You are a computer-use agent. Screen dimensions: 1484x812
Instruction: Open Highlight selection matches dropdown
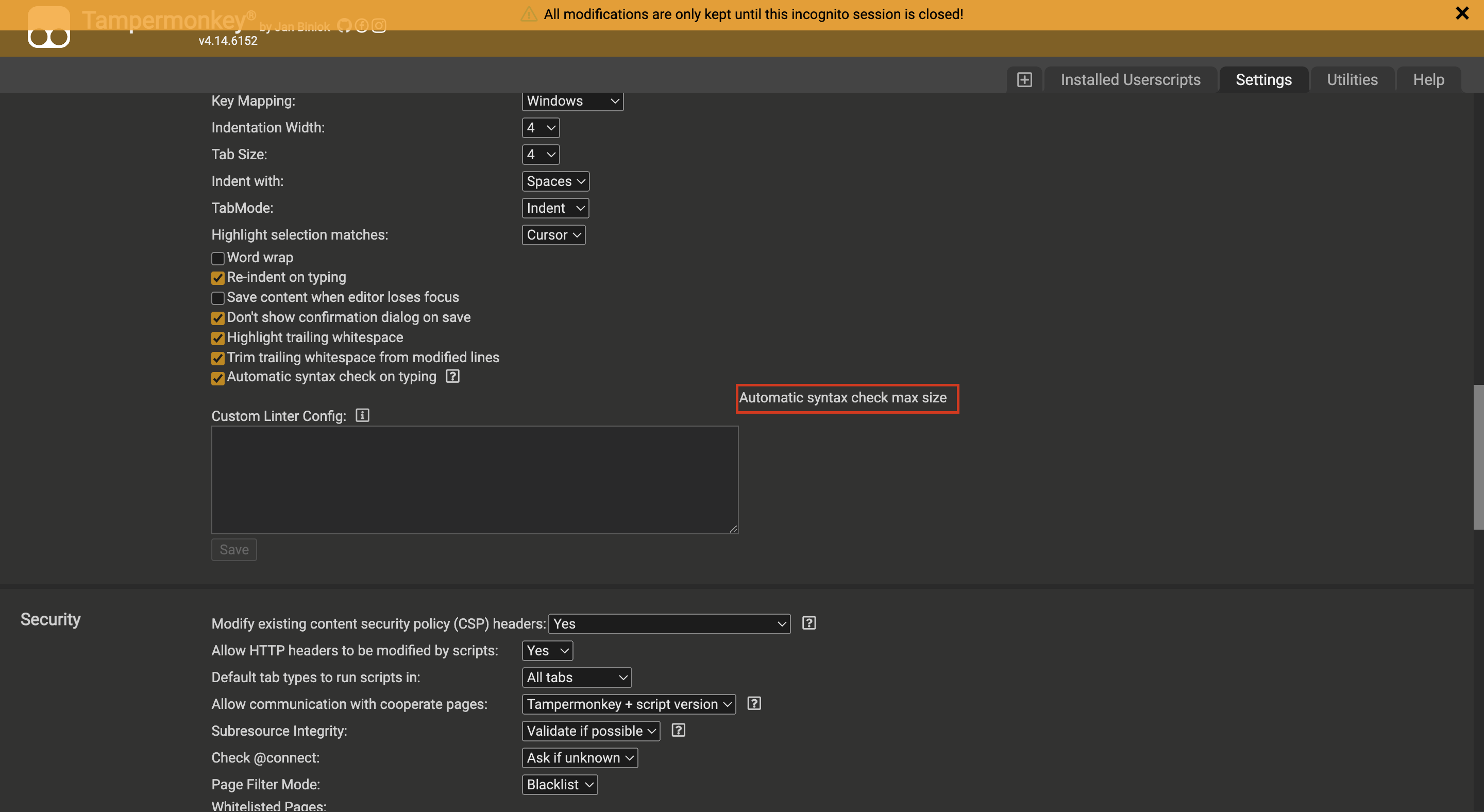(553, 234)
